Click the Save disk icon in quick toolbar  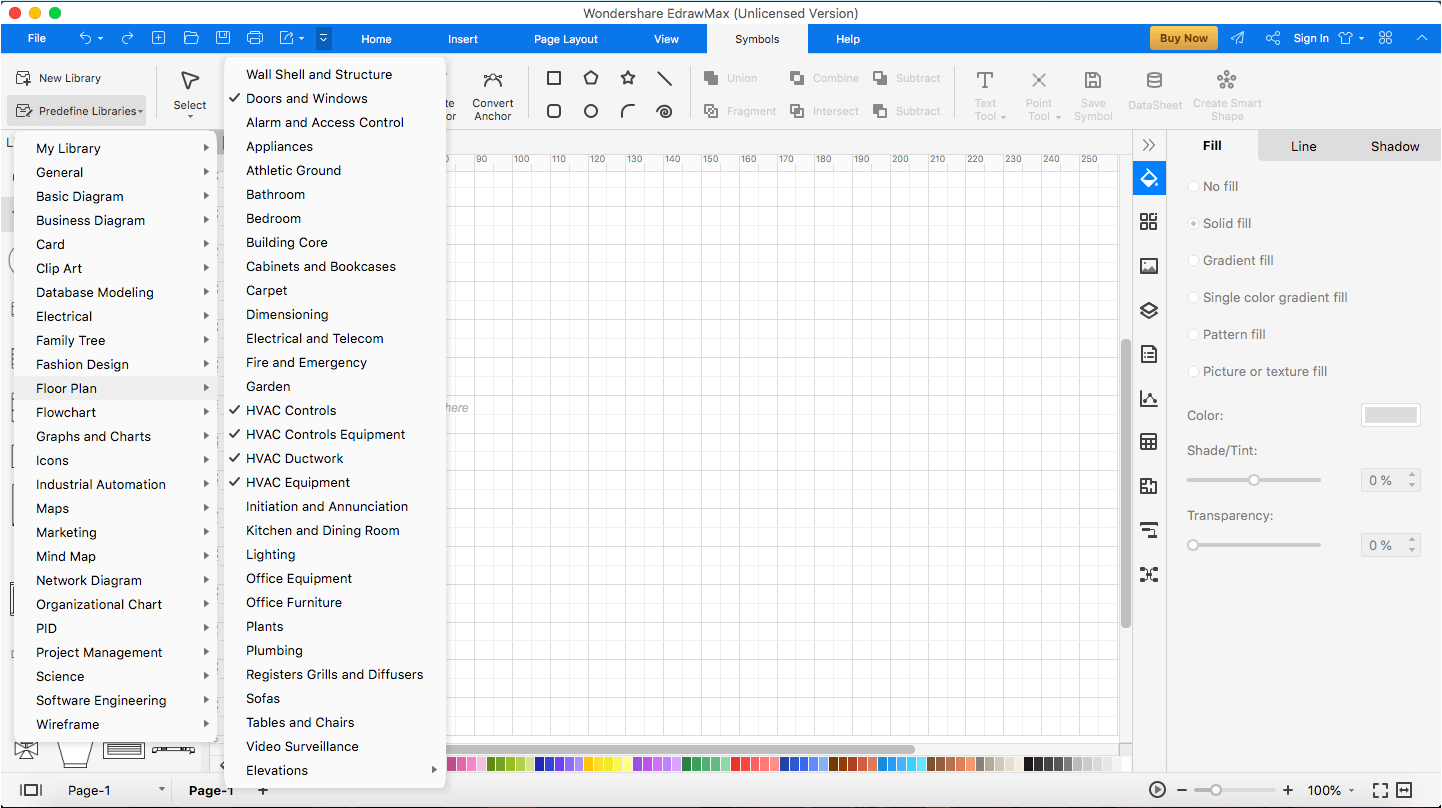(223, 38)
